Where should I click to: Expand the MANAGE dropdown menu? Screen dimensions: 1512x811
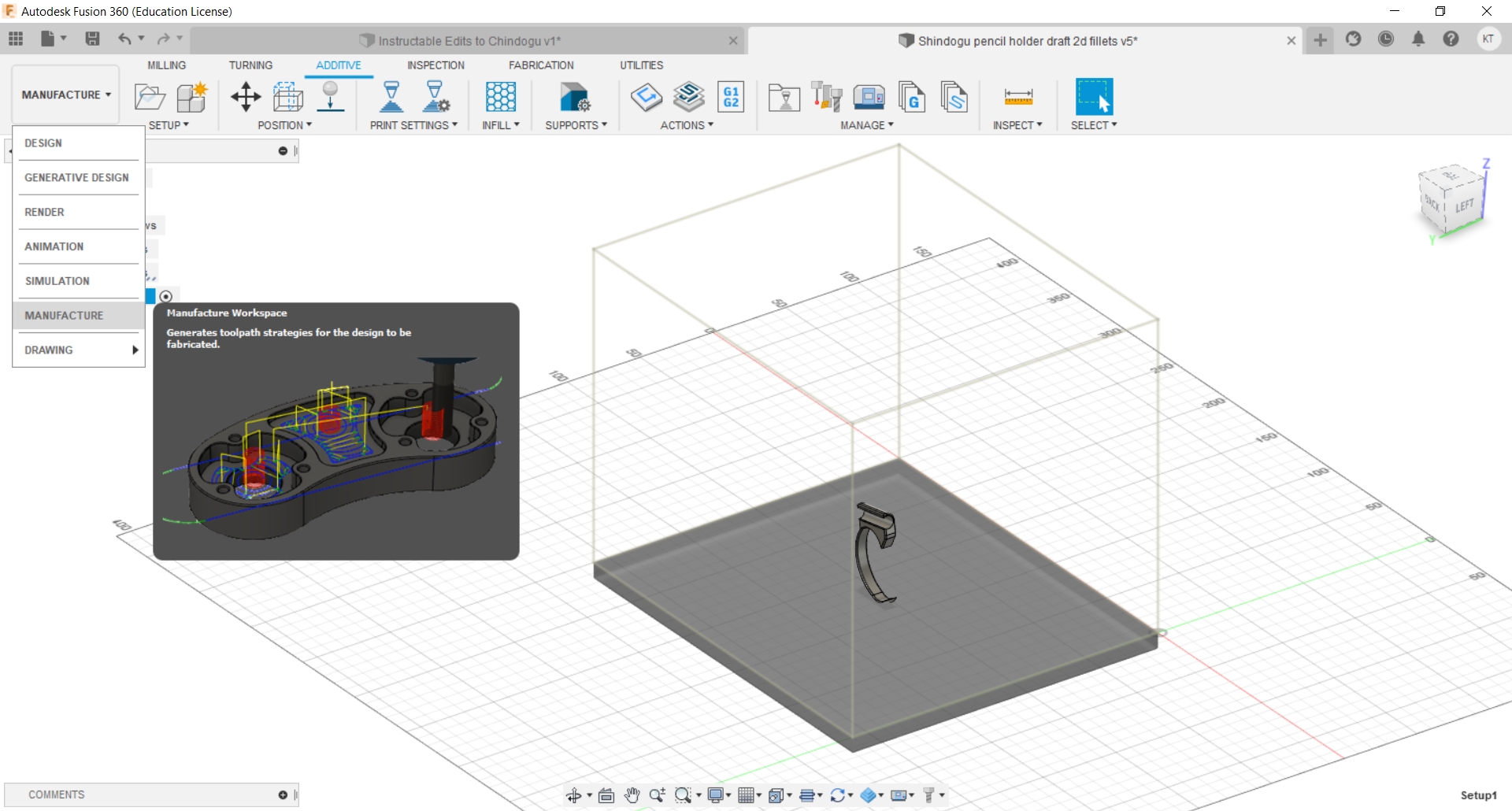click(x=866, y=125)
